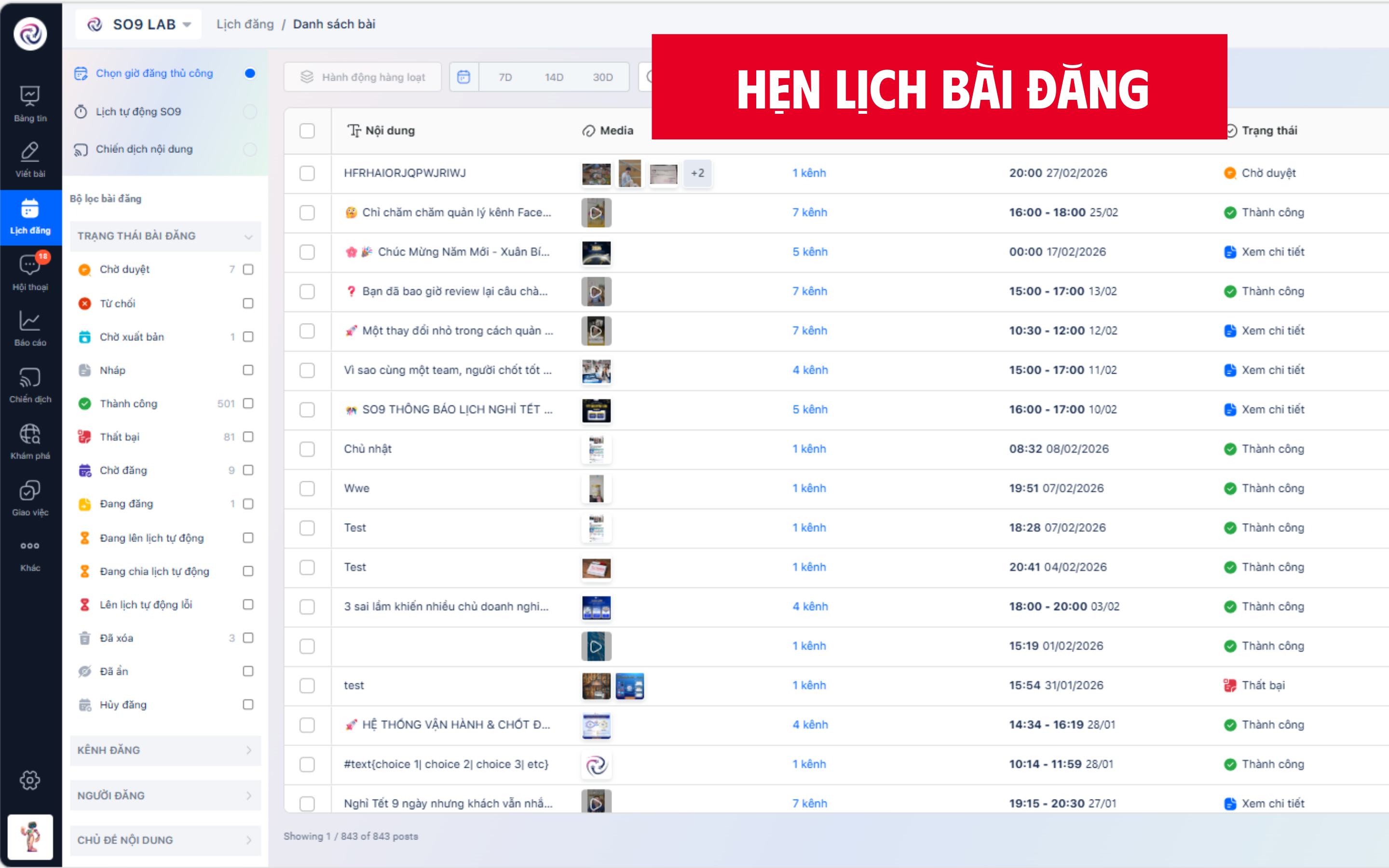Open the Bảng tin dashboard icon
Image resolution: width=1389 pixels, height=868 pixels.
point(30,96)
